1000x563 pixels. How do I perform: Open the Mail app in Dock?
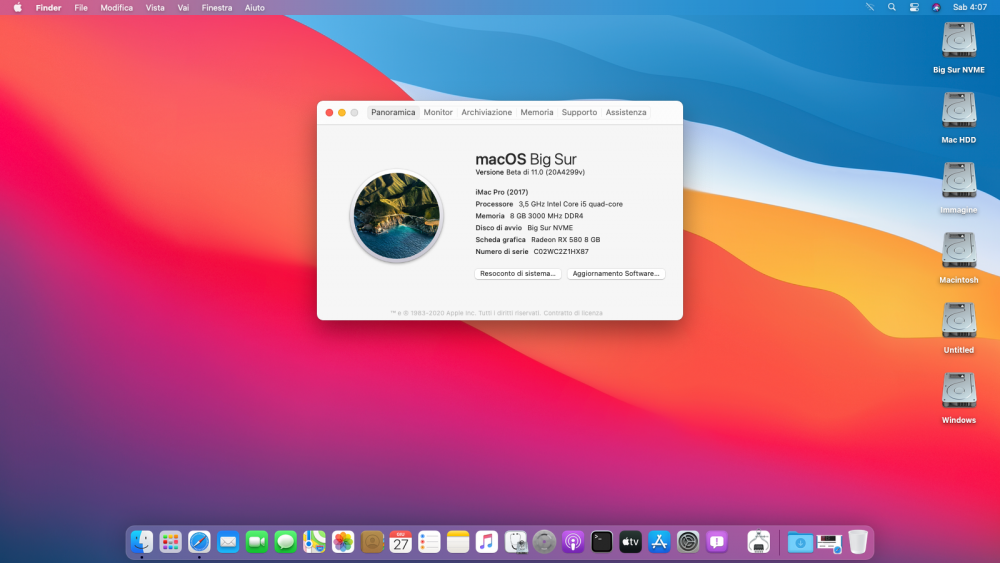(228, 542)
